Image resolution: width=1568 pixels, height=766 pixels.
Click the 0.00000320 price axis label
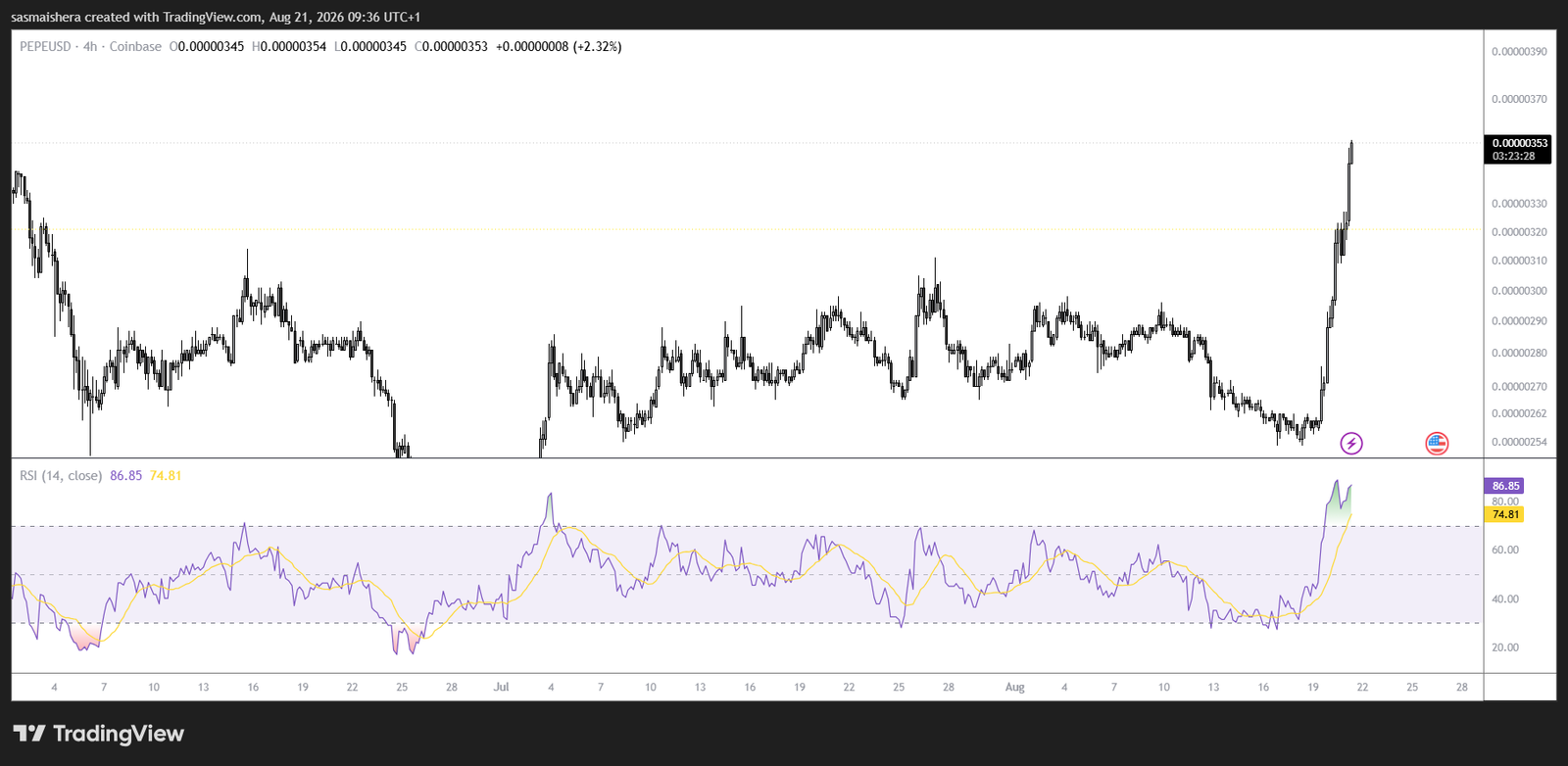1519,232
